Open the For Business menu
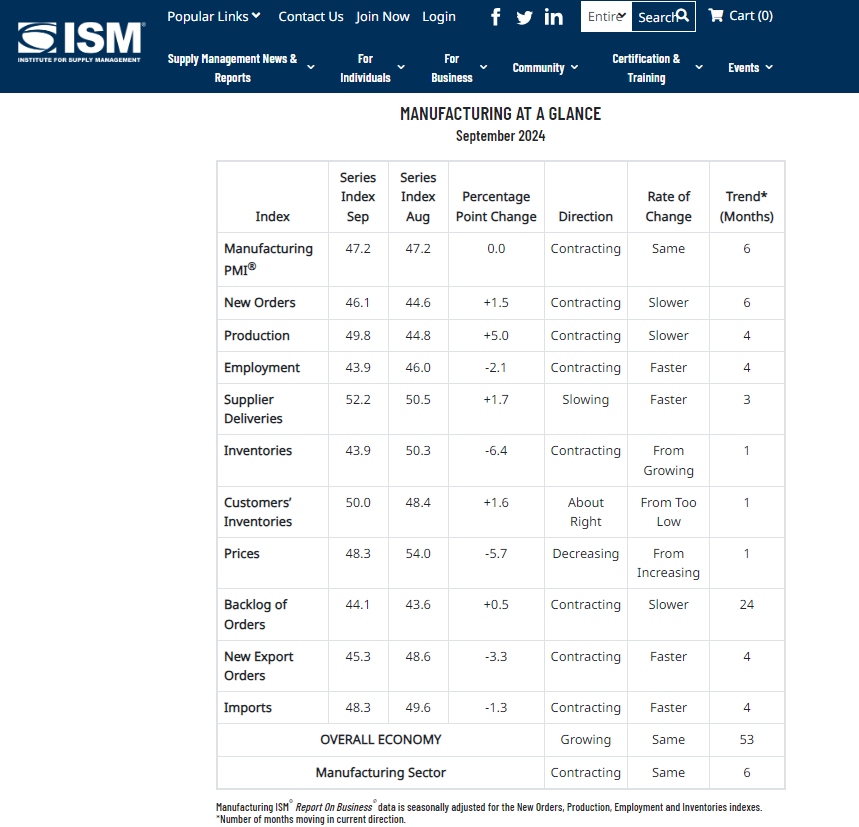The height and width of the screenshot is (827, 859). click(x=458, y=68)
